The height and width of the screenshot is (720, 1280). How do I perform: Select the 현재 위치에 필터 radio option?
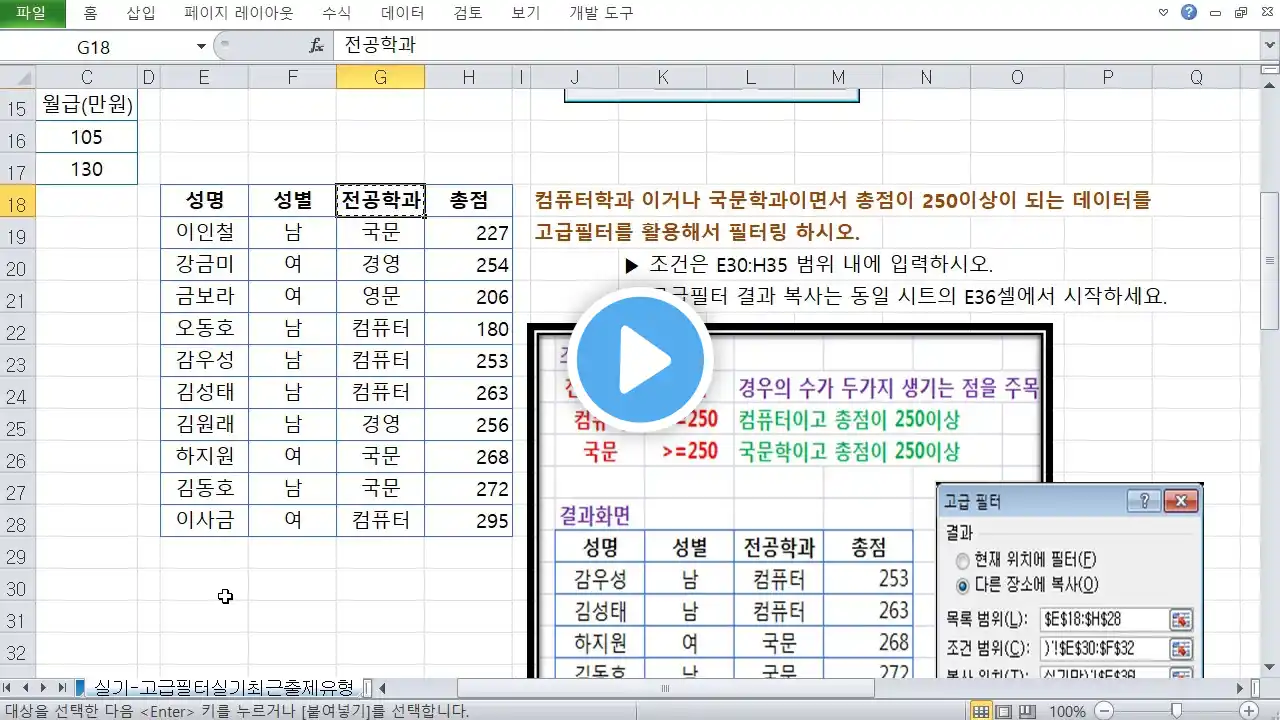click(x=963, y=560)
